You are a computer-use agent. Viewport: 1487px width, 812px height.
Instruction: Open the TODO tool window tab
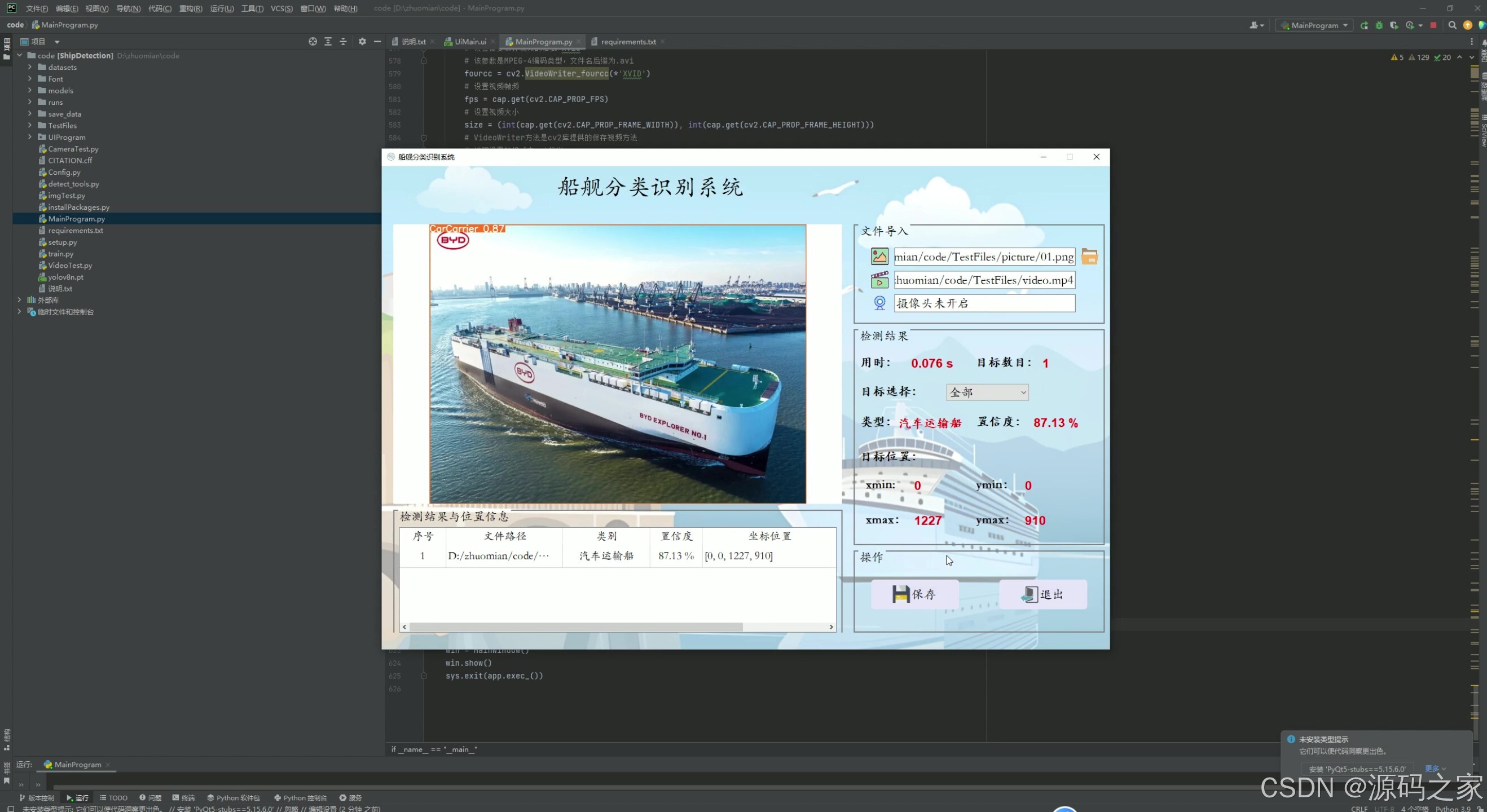[114, 798]
